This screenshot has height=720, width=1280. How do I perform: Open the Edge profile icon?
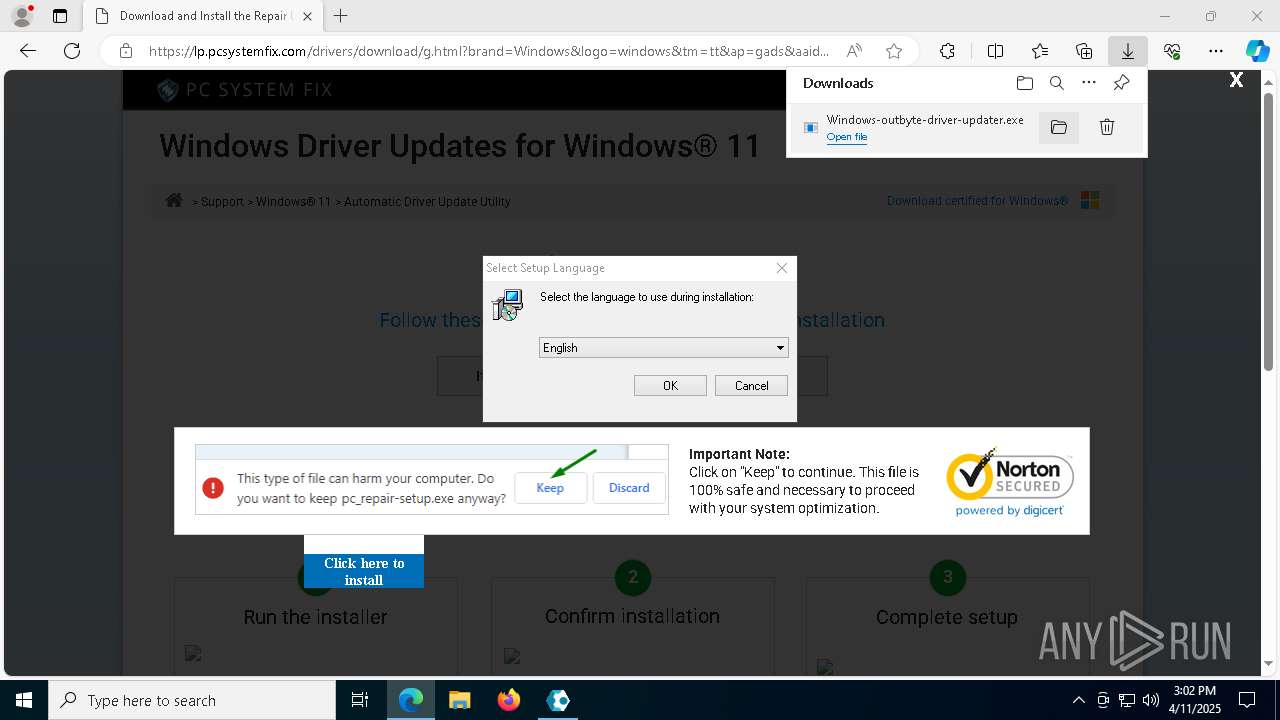click(x=21, y=16)
